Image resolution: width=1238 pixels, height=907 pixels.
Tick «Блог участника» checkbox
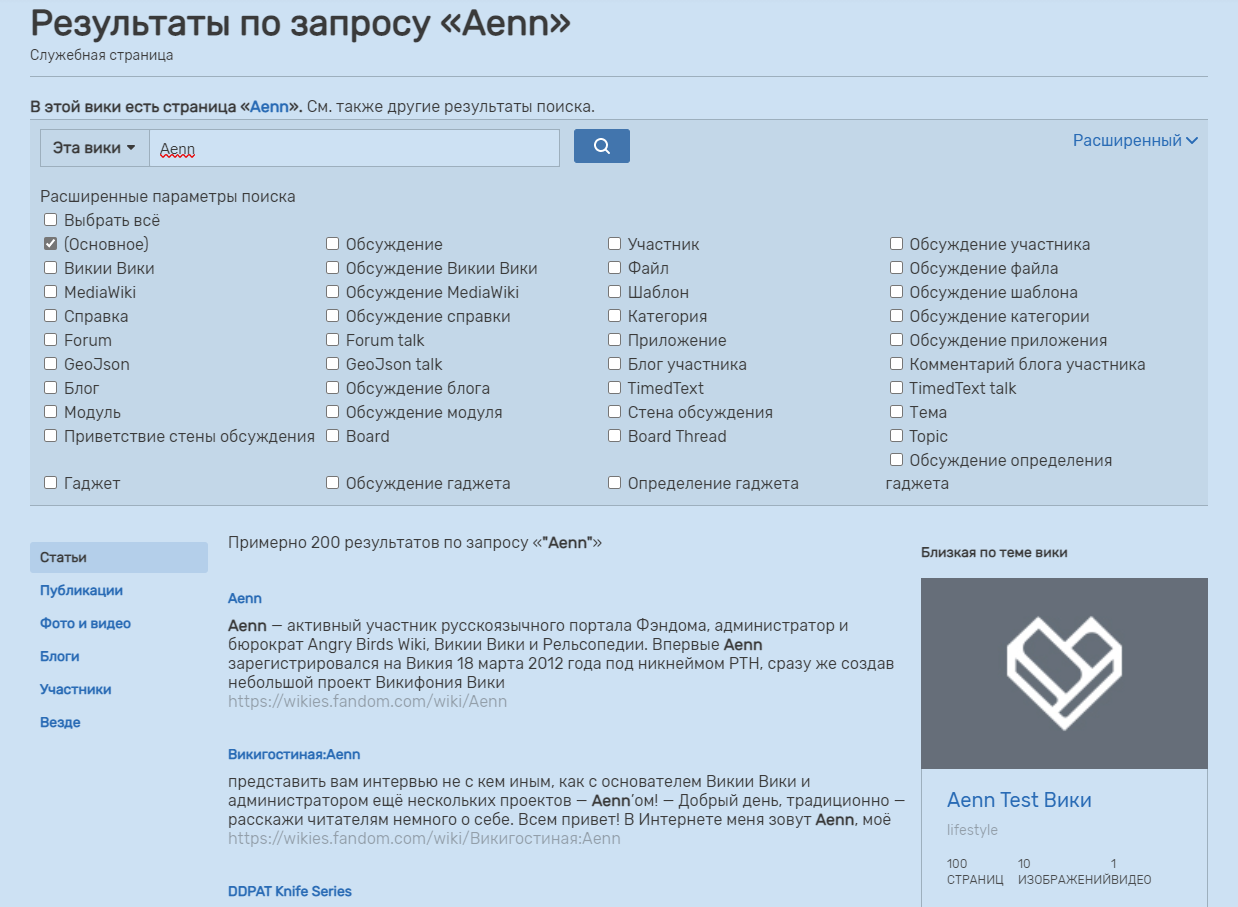coord(614,364)
